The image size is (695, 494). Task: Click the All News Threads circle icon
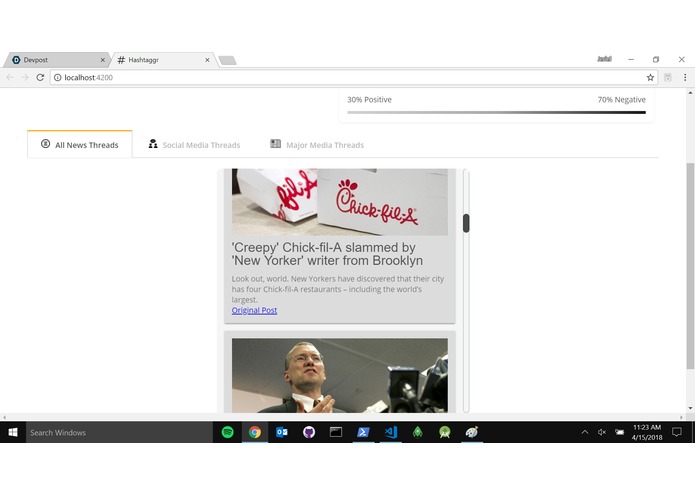[x=45, y=144]
